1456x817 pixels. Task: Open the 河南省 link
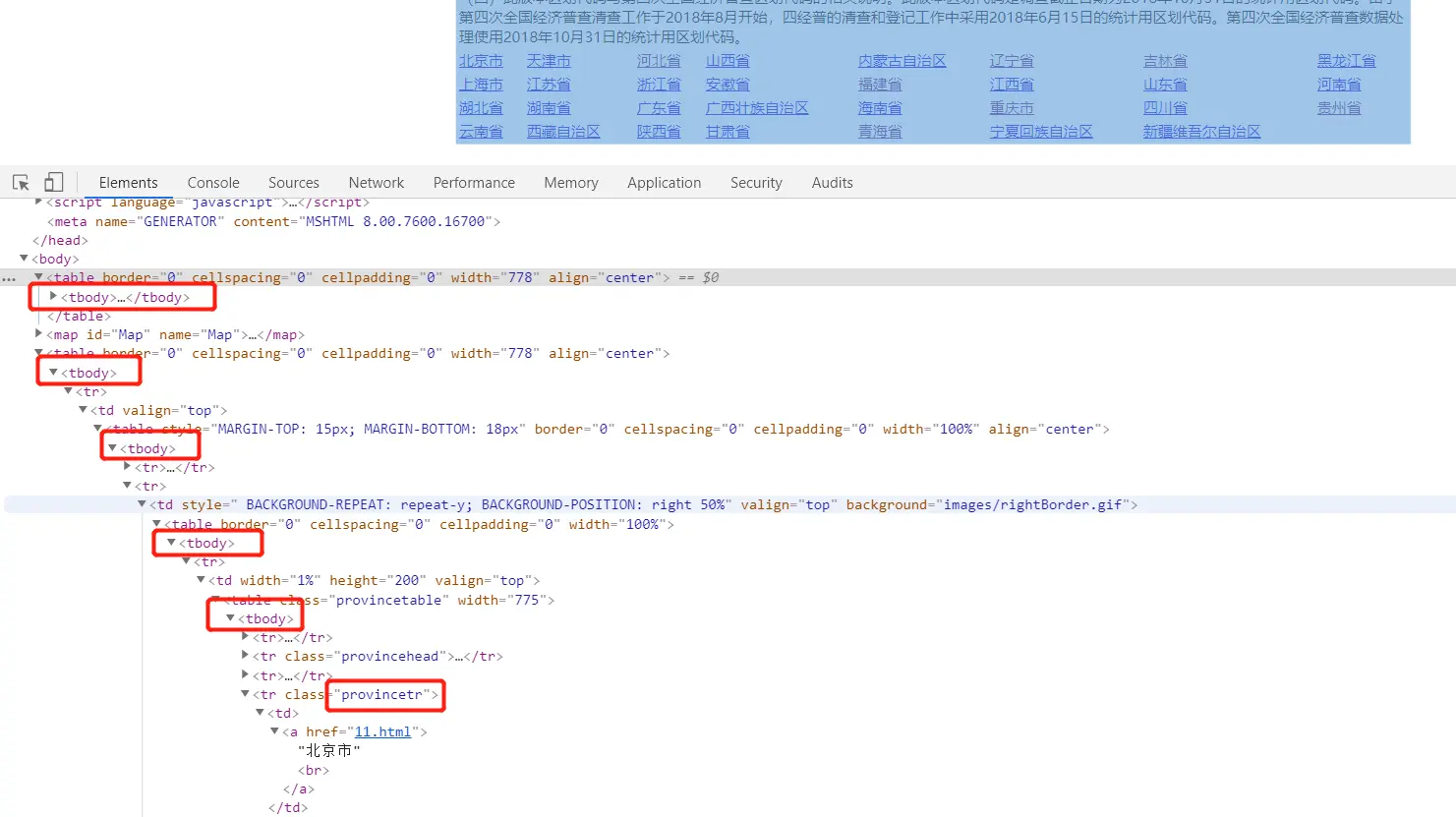[1339, 85]
